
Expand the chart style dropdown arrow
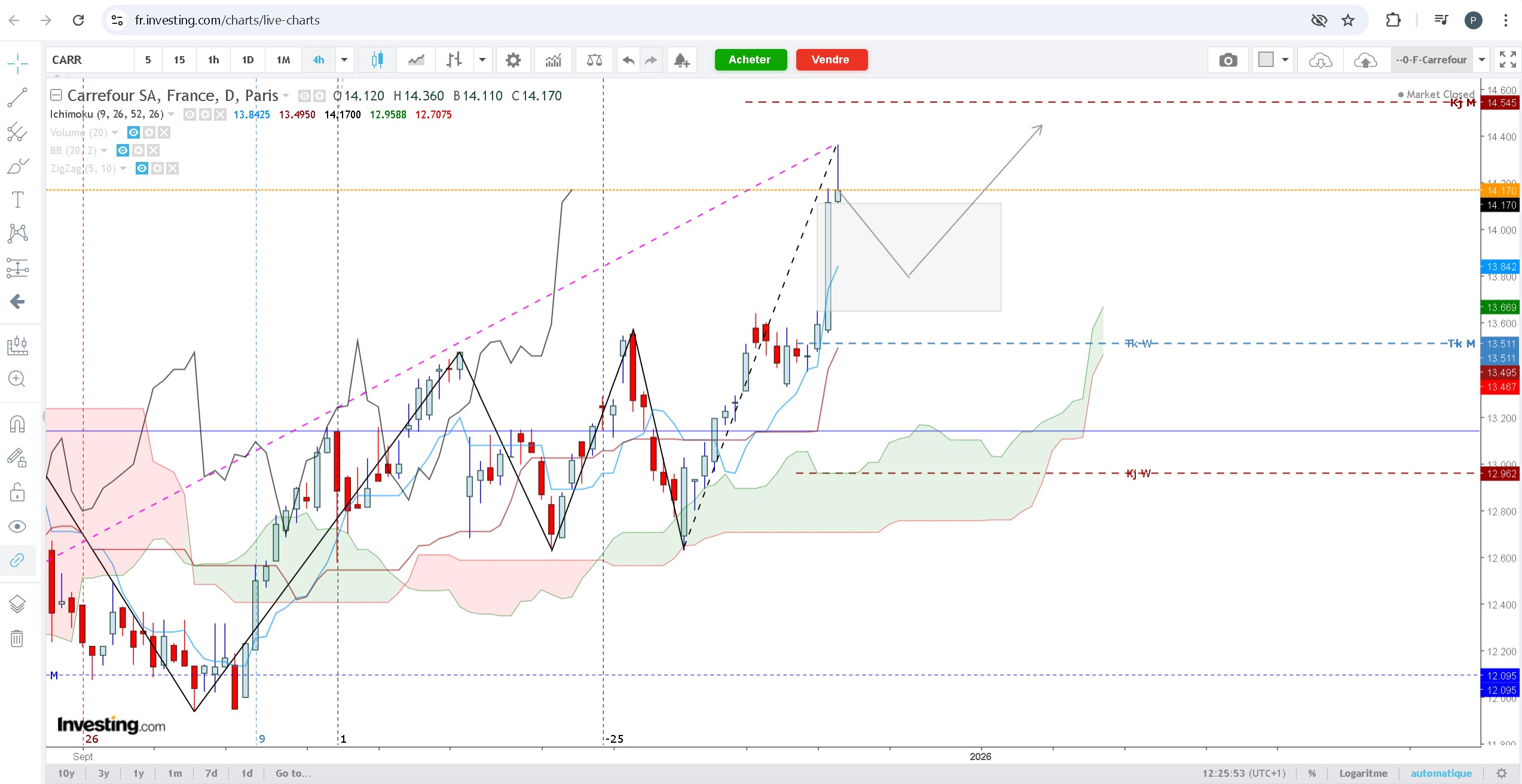[x=482, y=60]
